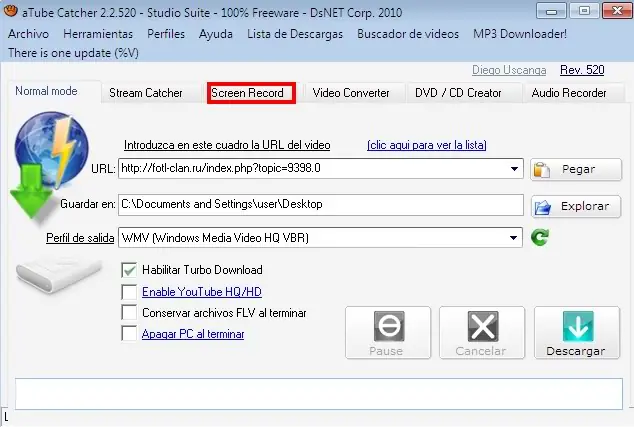634x427 pixels.
Task: Open Lista de Descargas menu
Action: coord(295,34)
